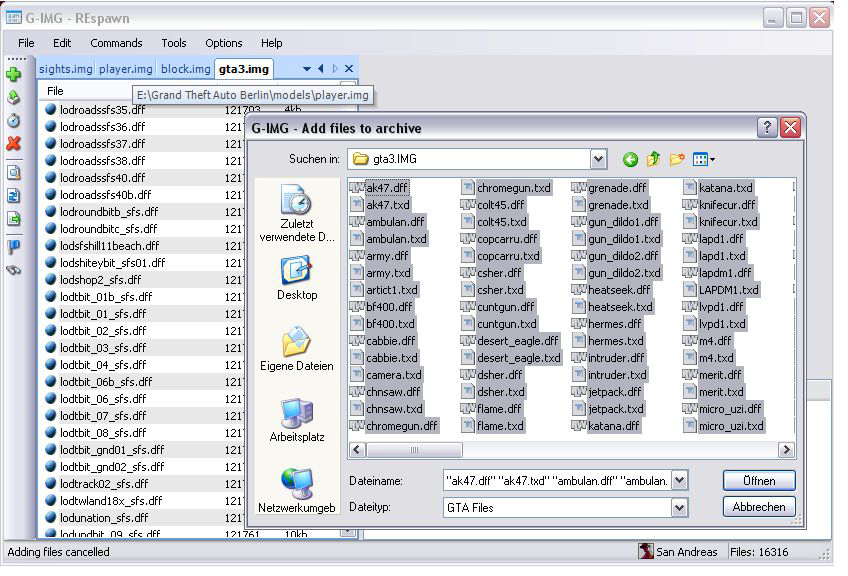Open the File menu
848x576 pixels.
pyautogui.click(x=26, y=43)
